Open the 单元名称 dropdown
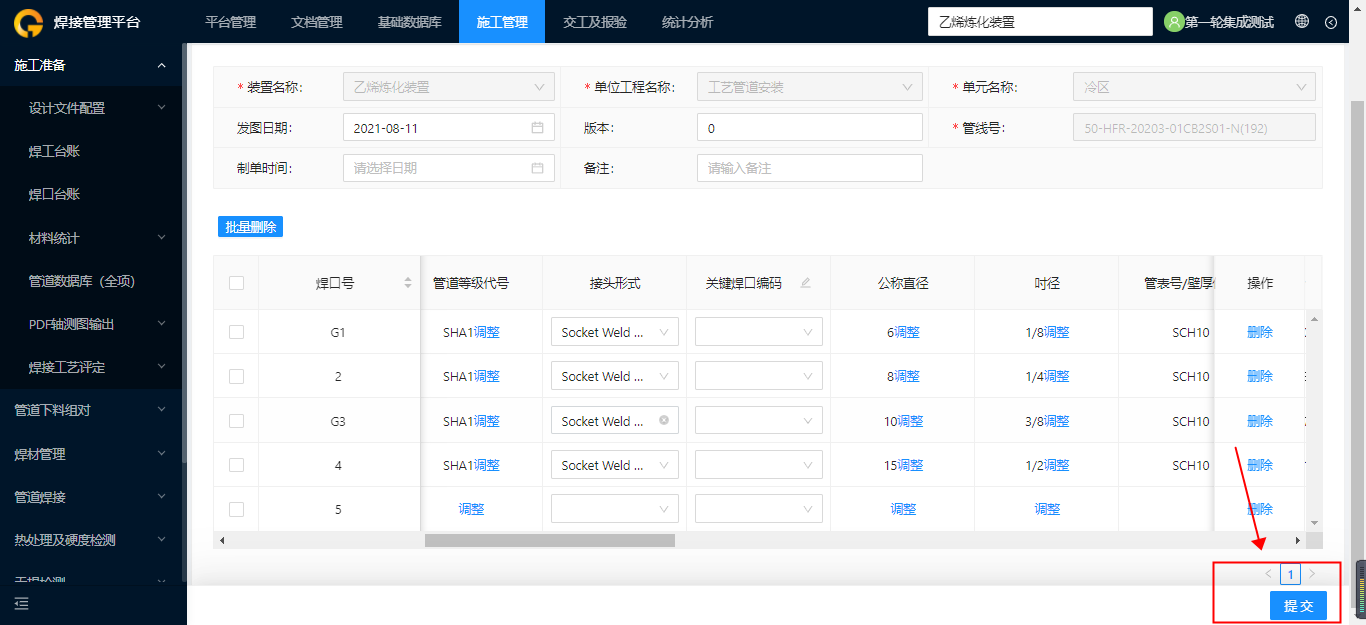Screen dimensions: 1366x625 click(1194, 87)
